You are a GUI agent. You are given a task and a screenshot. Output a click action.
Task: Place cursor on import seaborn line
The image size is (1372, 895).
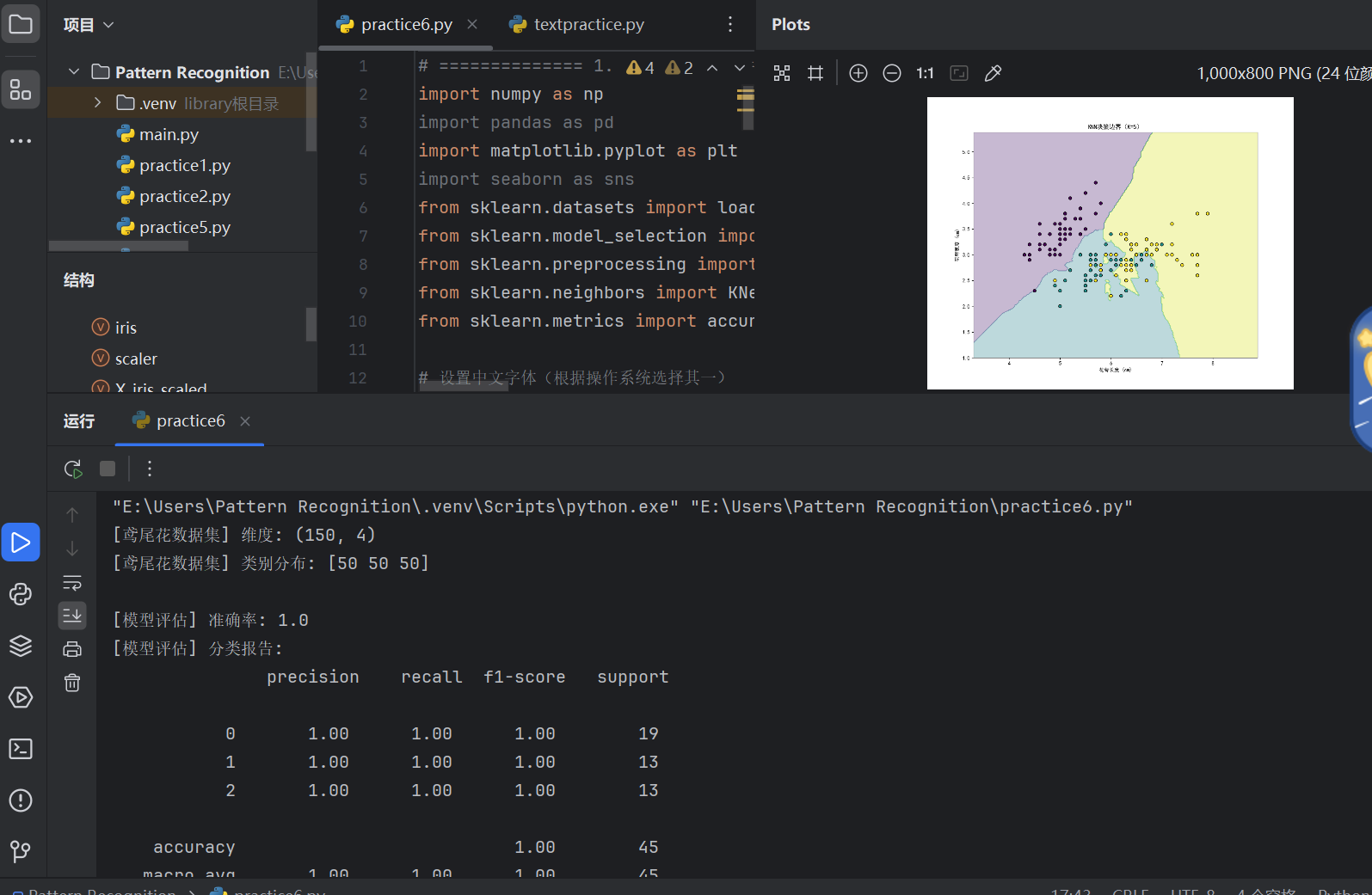click(x=526, y=179)
